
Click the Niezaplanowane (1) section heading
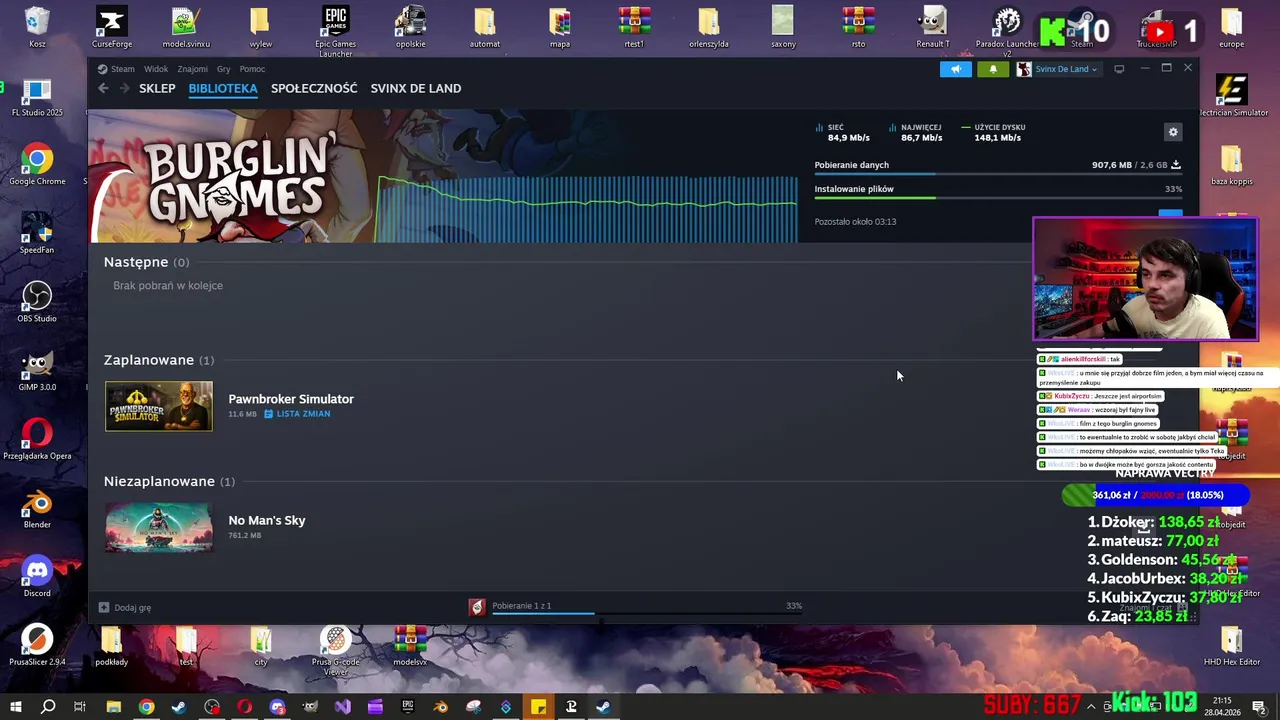coord(169,481)
